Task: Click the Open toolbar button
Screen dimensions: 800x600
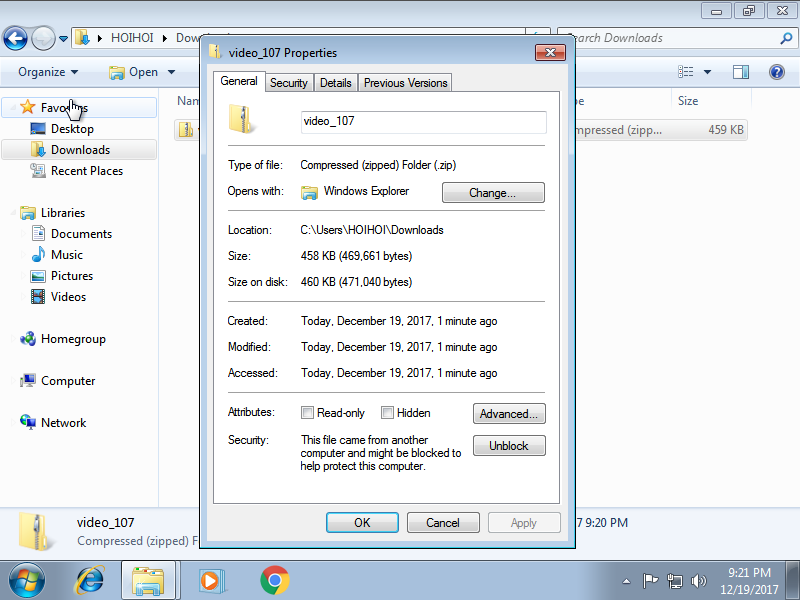Action: 134,72
